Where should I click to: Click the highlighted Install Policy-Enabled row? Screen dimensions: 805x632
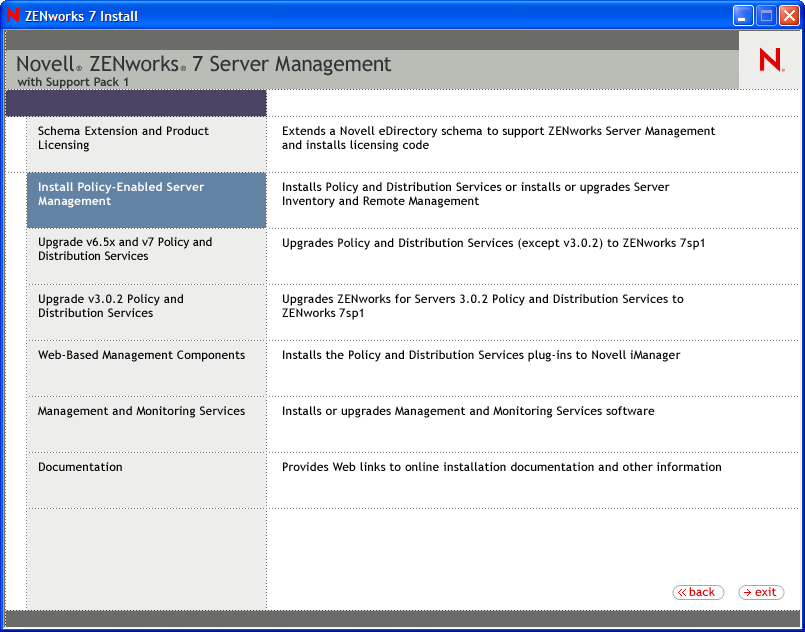pyautogui.click(x=146, y=200)
